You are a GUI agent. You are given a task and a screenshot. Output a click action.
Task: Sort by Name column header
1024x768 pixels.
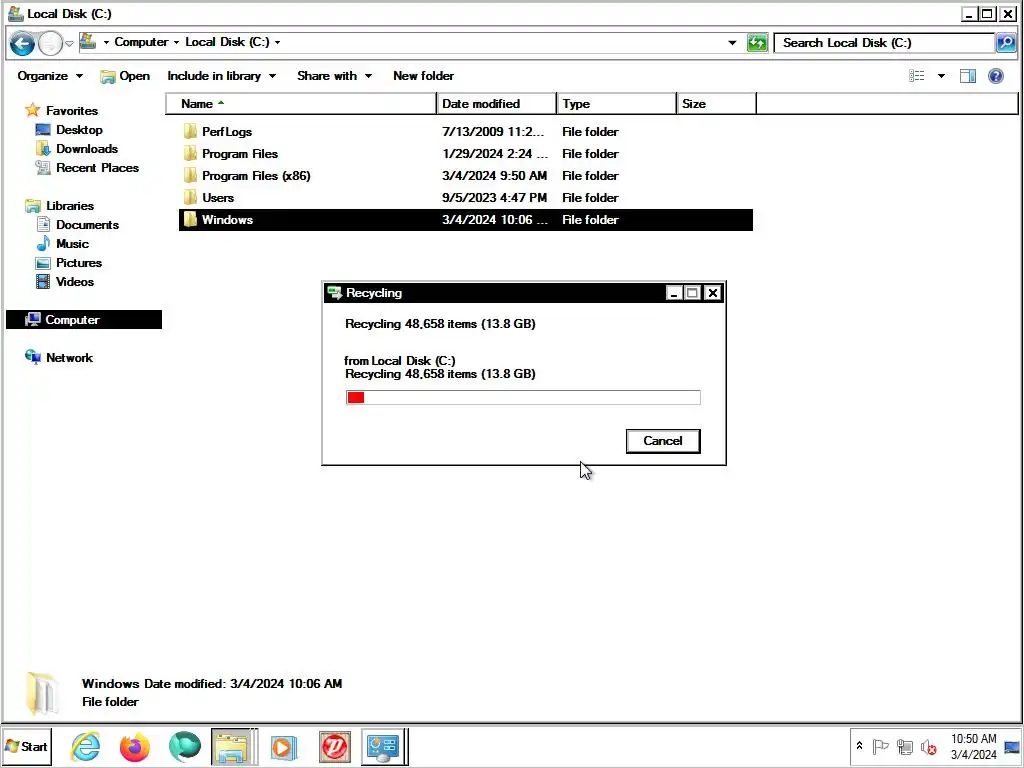coord(301,103)
